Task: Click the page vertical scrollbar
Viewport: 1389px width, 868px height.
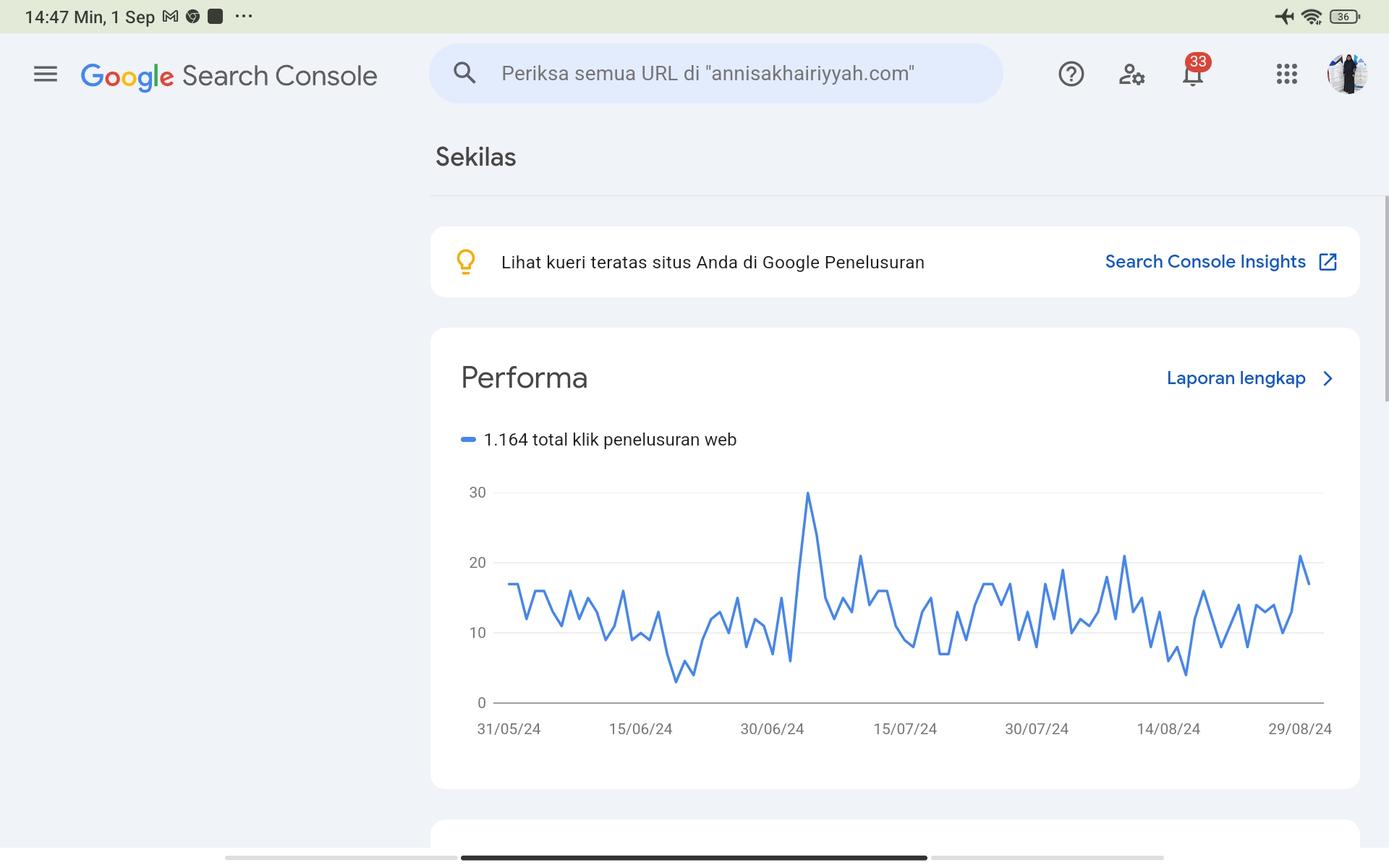Action: pos(1386,298)
